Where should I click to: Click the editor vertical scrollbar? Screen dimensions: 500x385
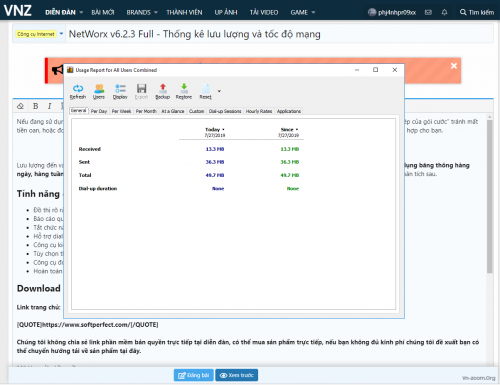pos(489,197)
